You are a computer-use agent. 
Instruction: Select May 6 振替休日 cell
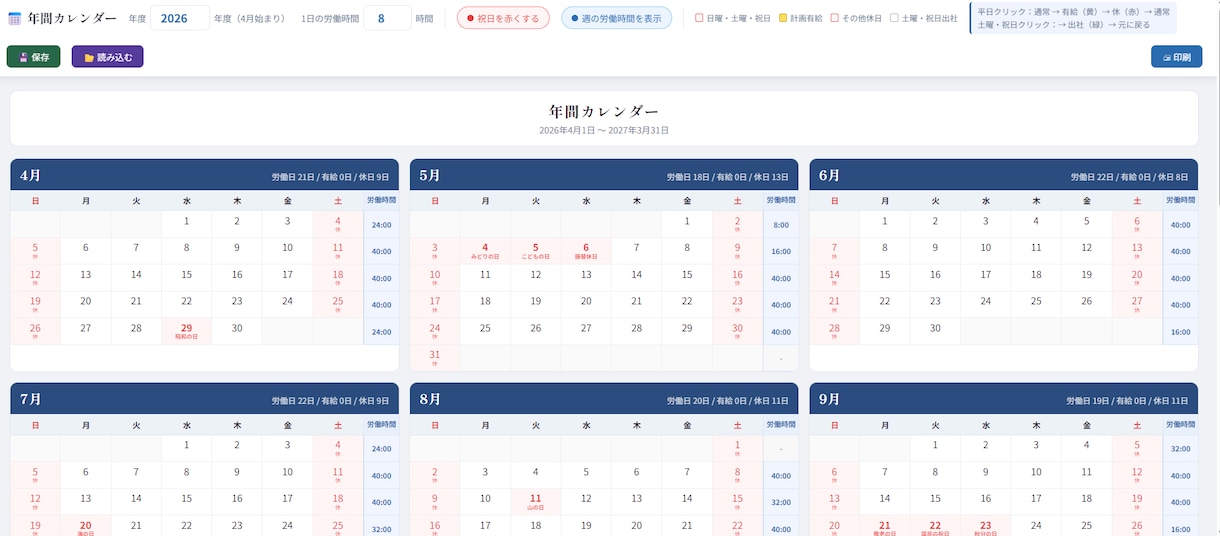(x=586, y=251)
